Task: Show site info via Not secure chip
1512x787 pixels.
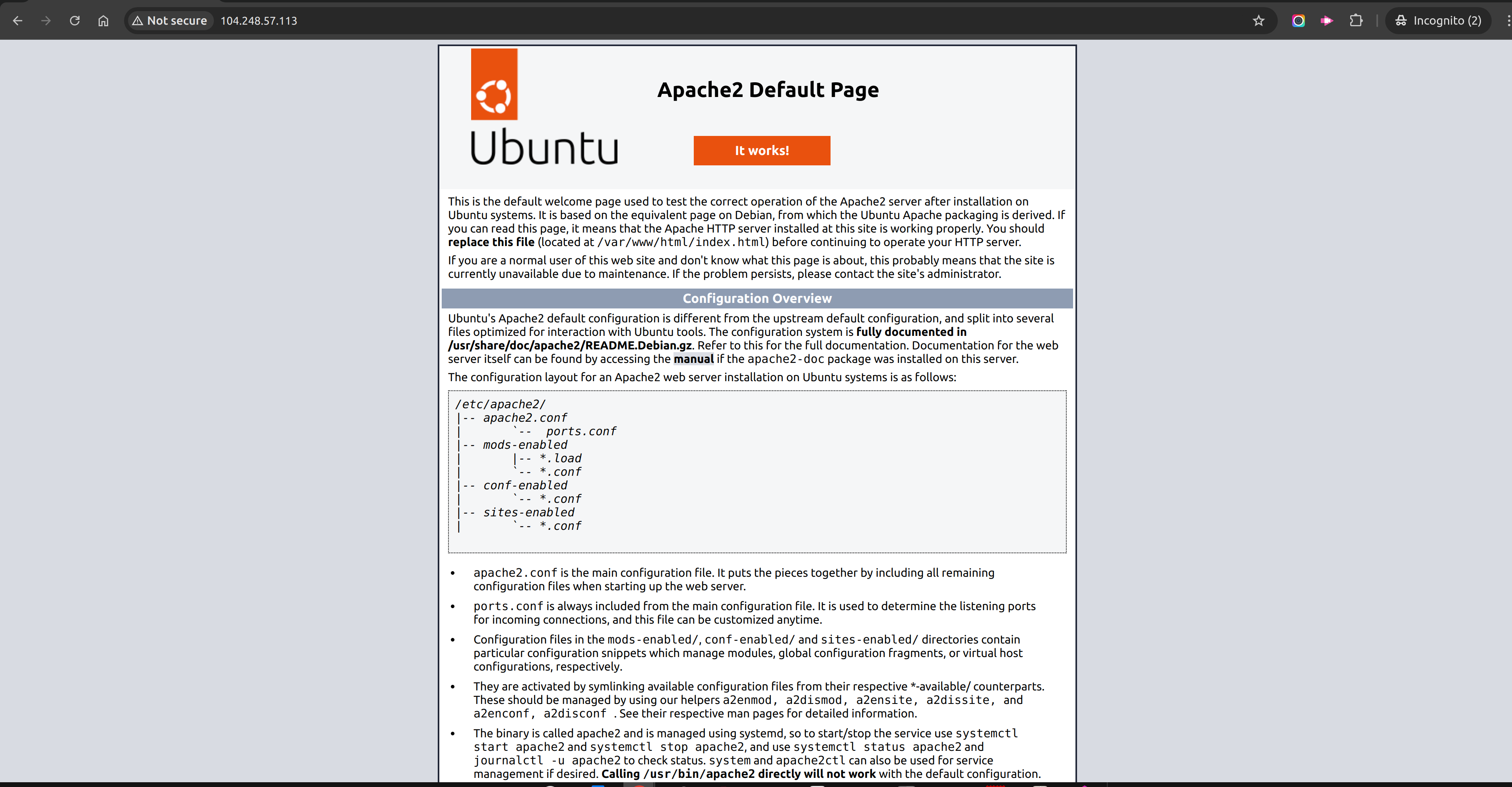Action: pos(170,21)
